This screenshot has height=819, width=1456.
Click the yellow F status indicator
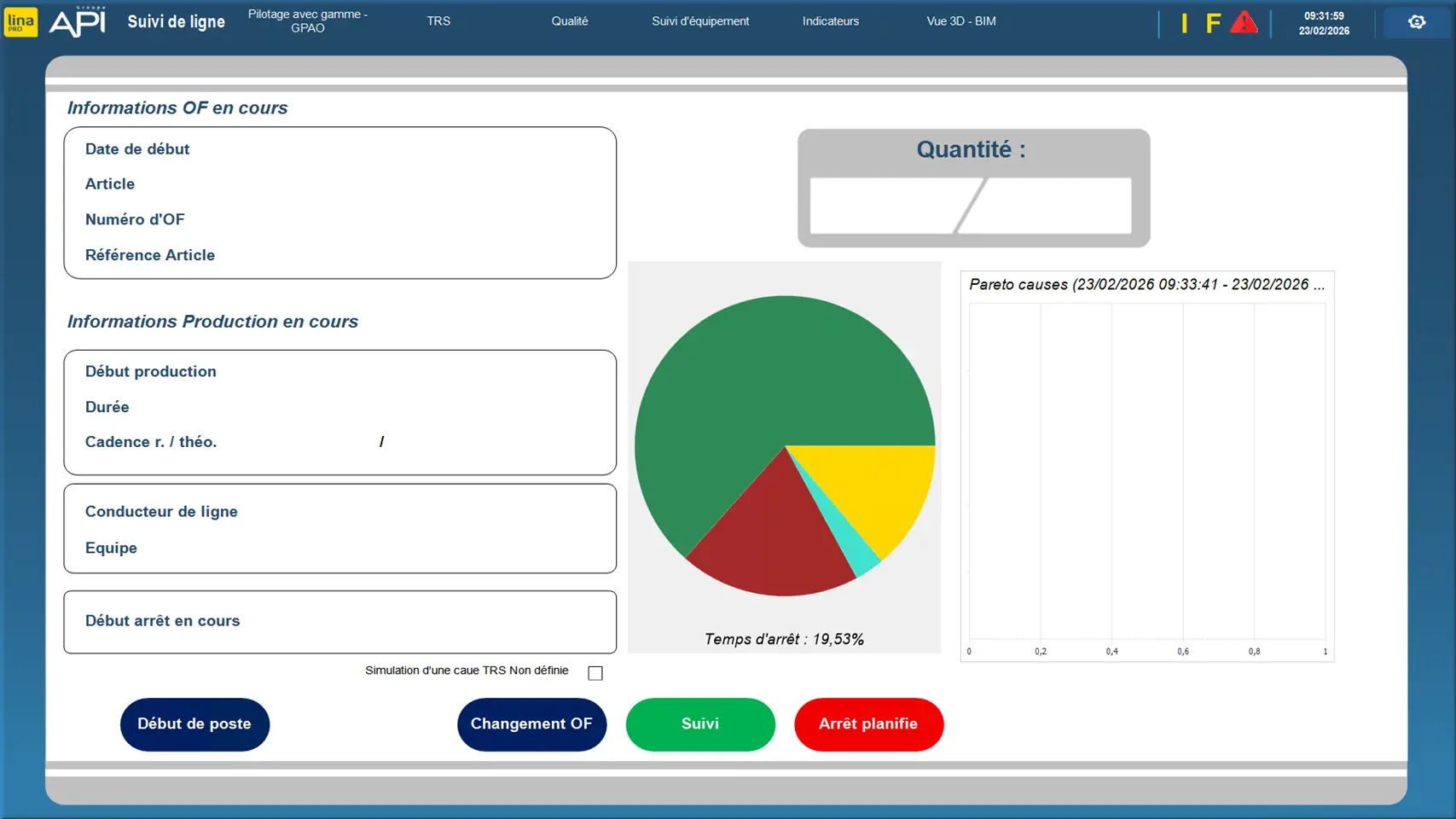[x=1212, y=23]
